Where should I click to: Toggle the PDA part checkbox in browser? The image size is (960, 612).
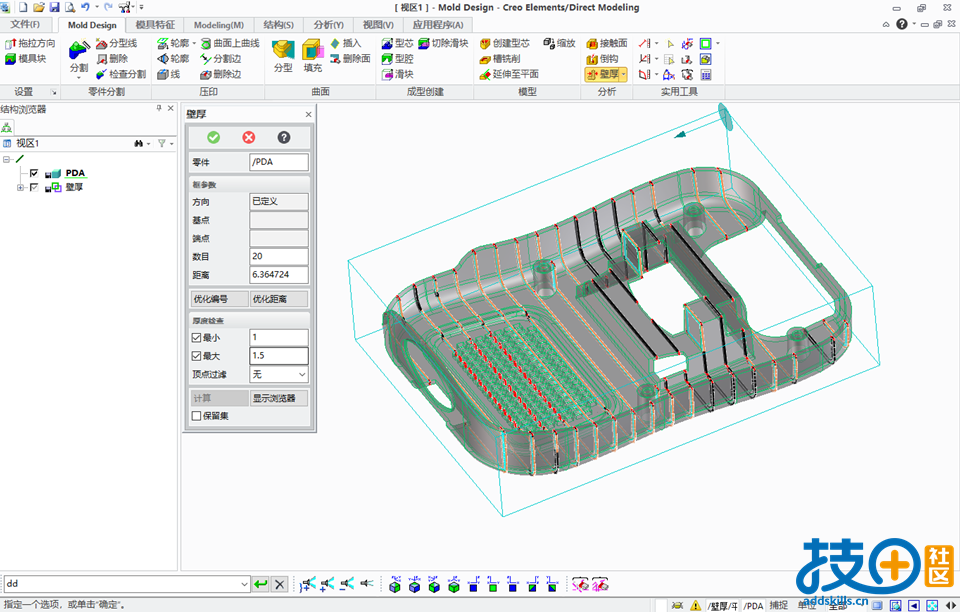coord(34,173)
